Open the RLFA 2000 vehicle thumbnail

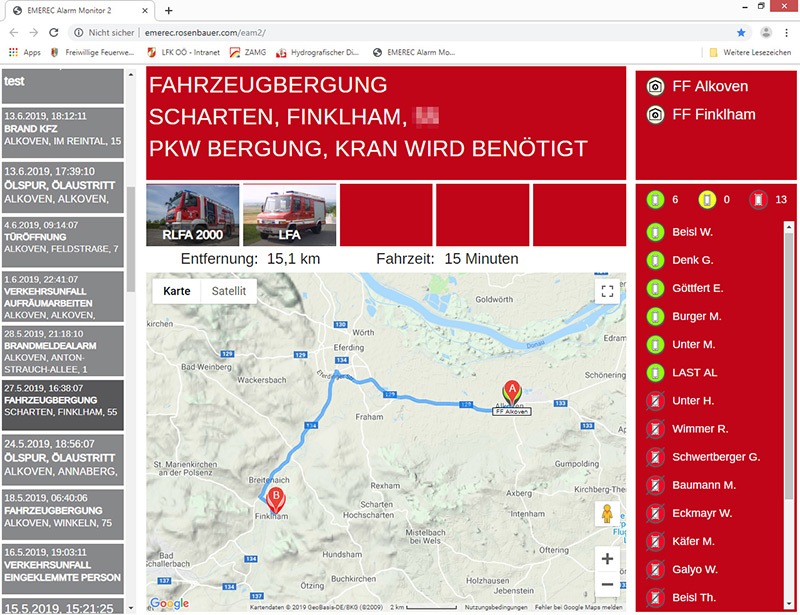pyautogui.click(x=192, y=215)
